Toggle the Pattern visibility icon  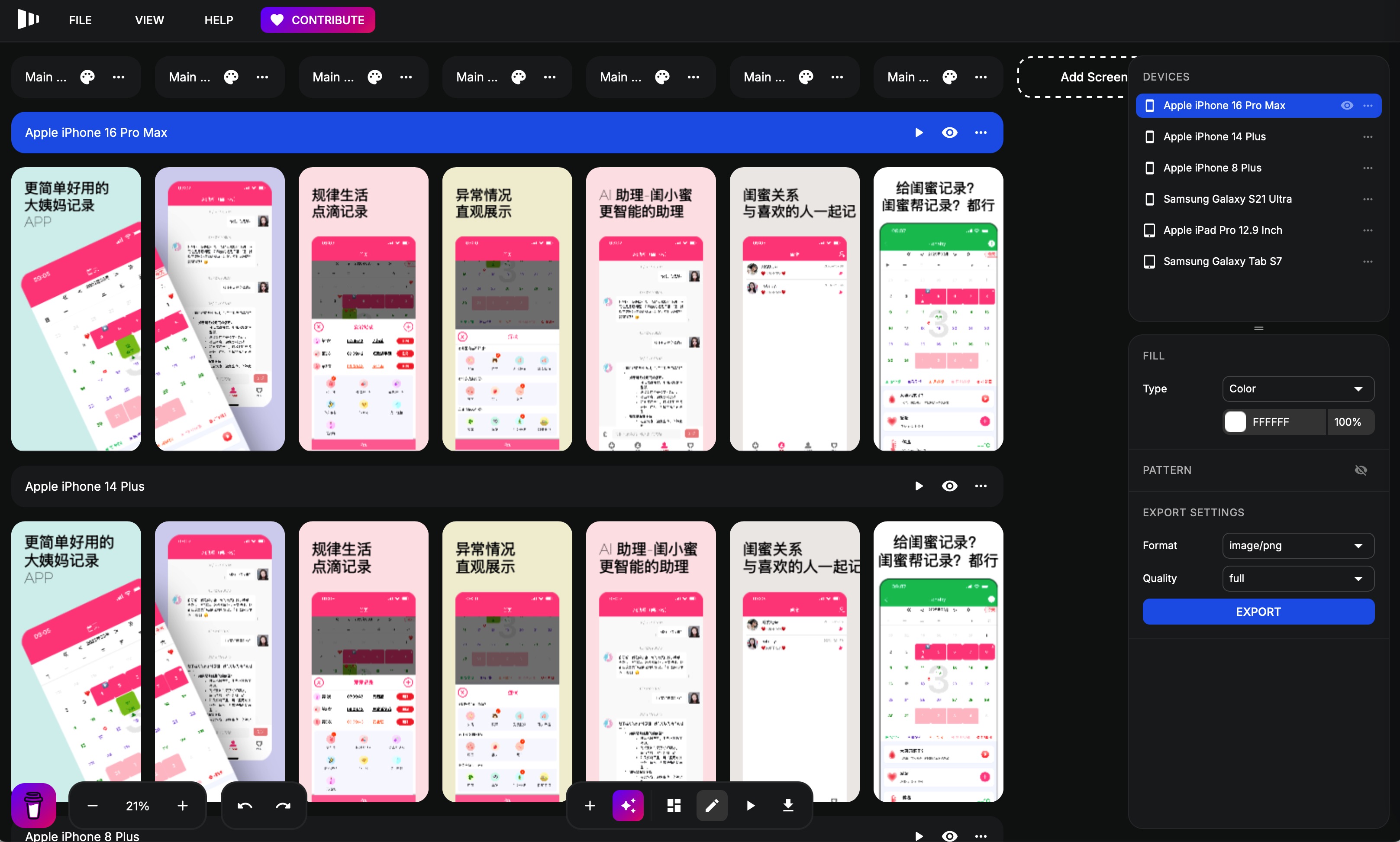(x=1360, y=470)
